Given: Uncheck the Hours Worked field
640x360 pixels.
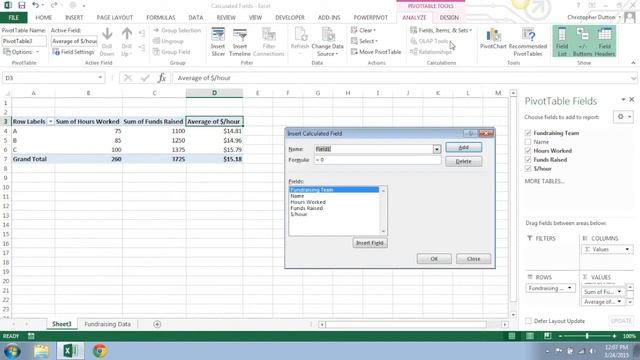Looking at the screenshot, I should tap(528, 151).
